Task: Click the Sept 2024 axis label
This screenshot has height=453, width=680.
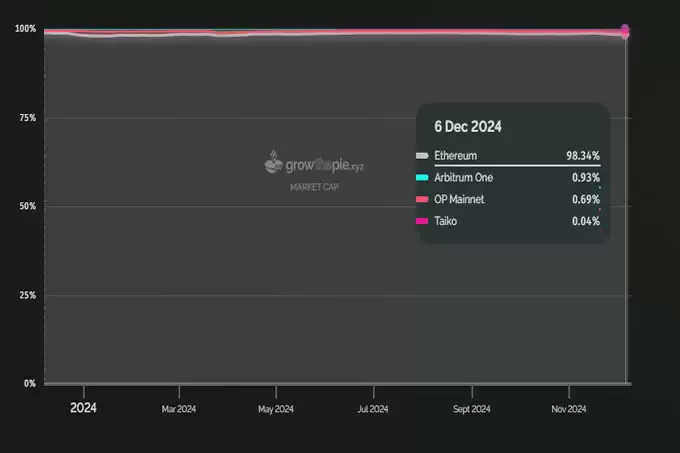Action: [471, 409]
